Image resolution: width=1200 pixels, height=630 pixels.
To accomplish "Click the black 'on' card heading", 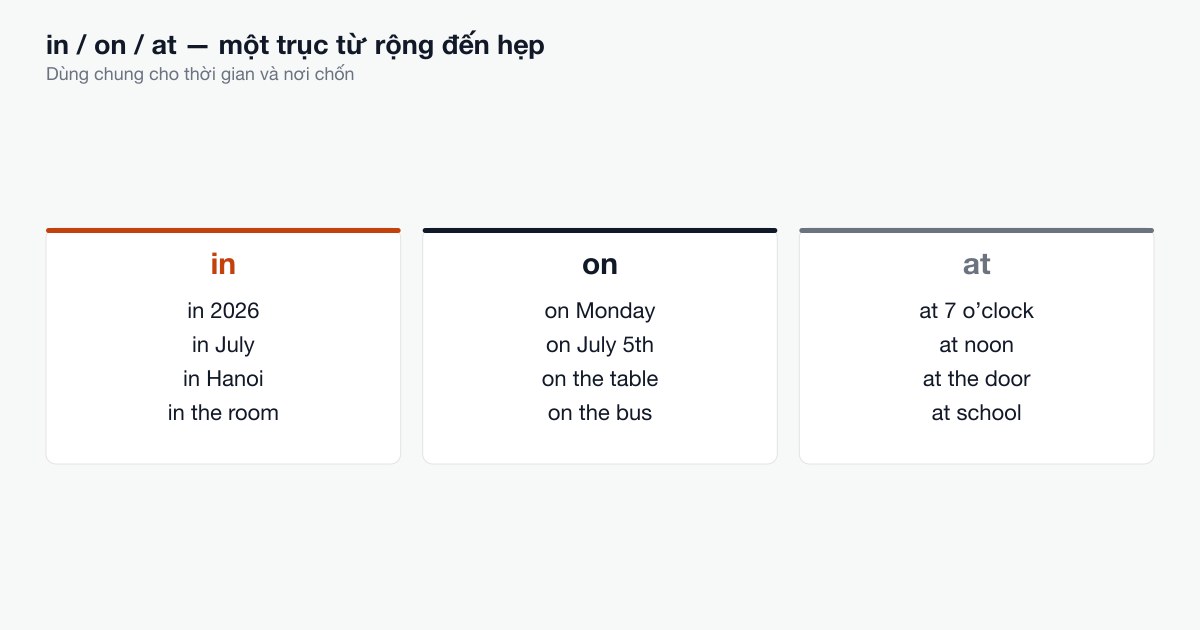I will pos(600,264).
